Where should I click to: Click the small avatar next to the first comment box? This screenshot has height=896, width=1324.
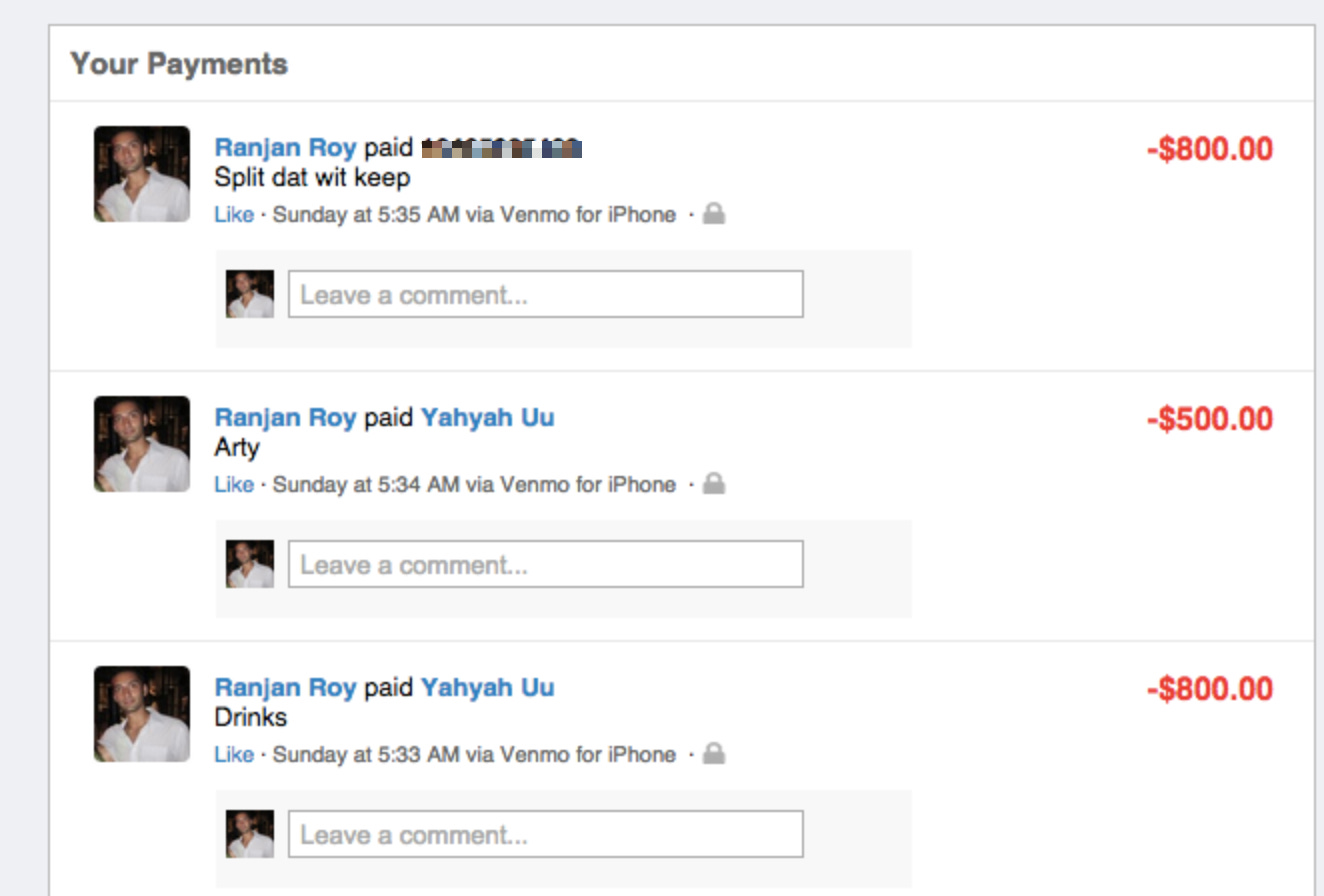coord(250,294)
